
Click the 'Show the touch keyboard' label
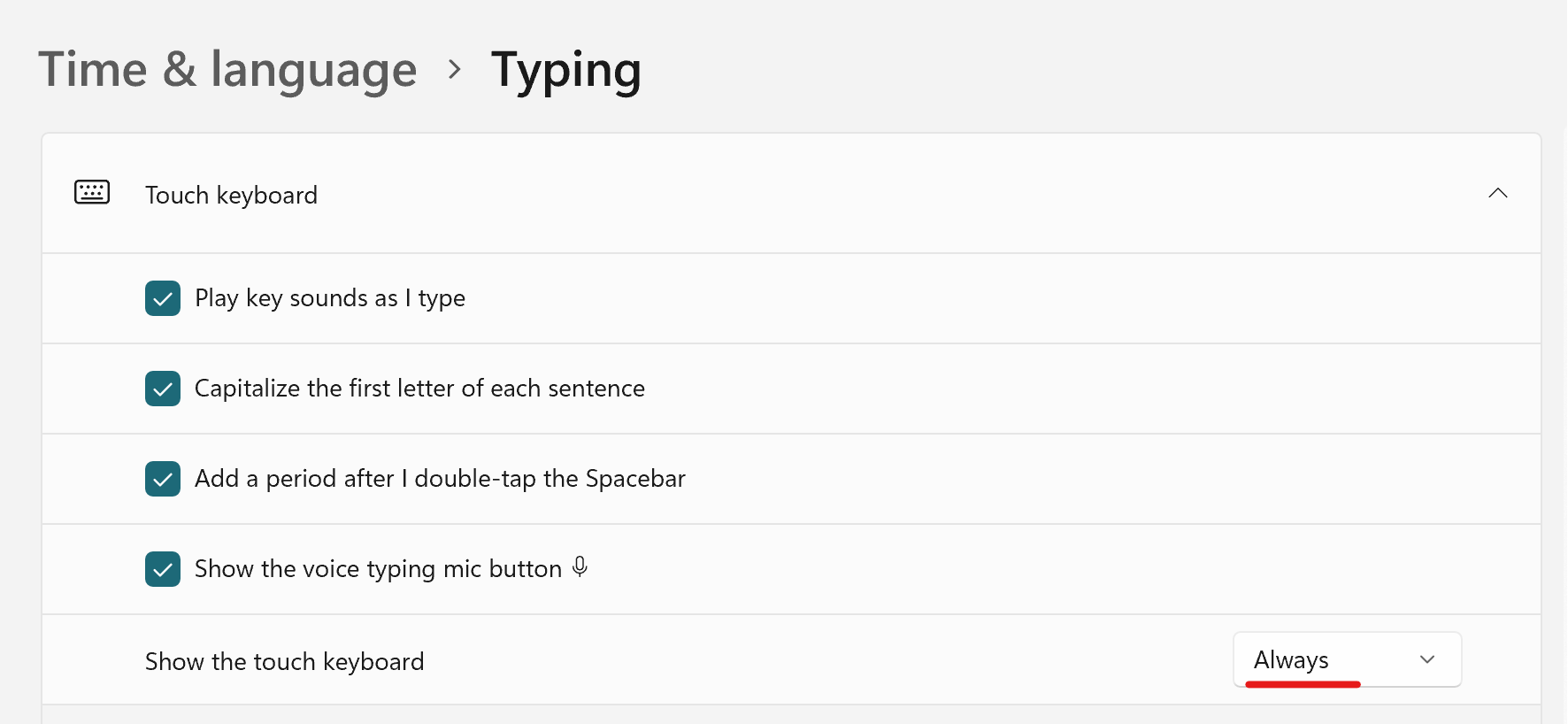click(284, 661)
